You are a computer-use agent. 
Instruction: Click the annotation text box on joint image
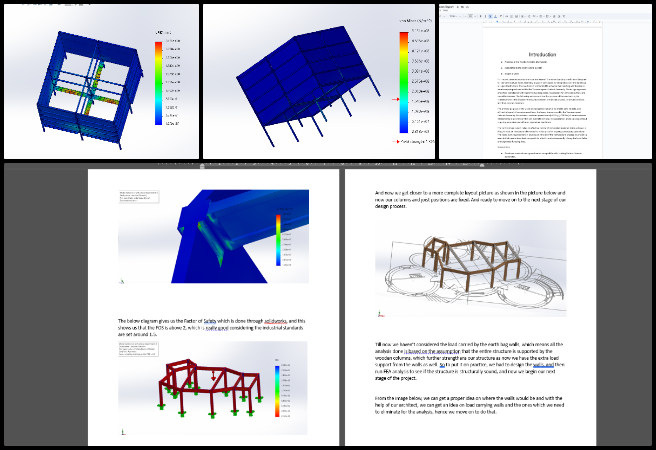(138, 195)
